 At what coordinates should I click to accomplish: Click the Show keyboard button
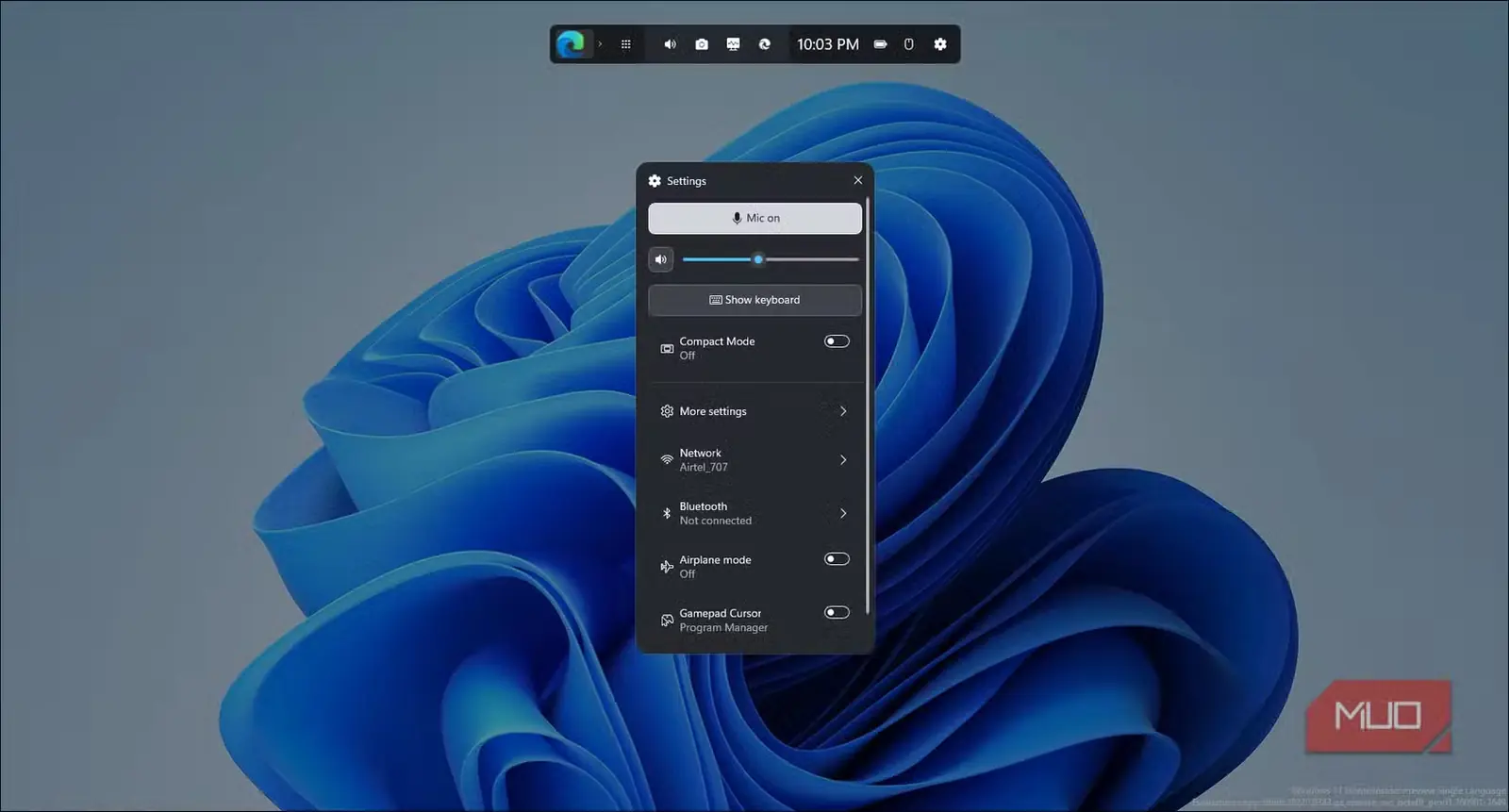754,300
